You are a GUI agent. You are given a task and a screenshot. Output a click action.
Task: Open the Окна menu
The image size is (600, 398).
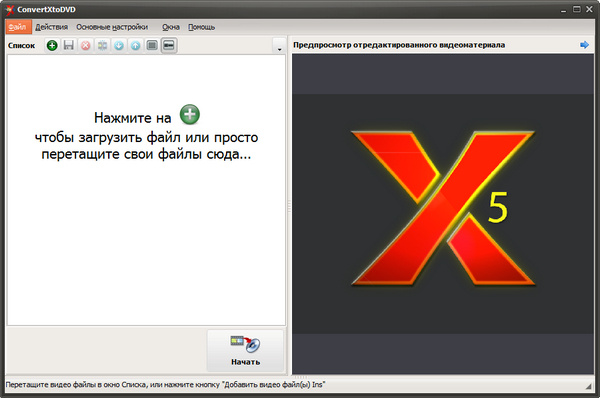point(171,27)
